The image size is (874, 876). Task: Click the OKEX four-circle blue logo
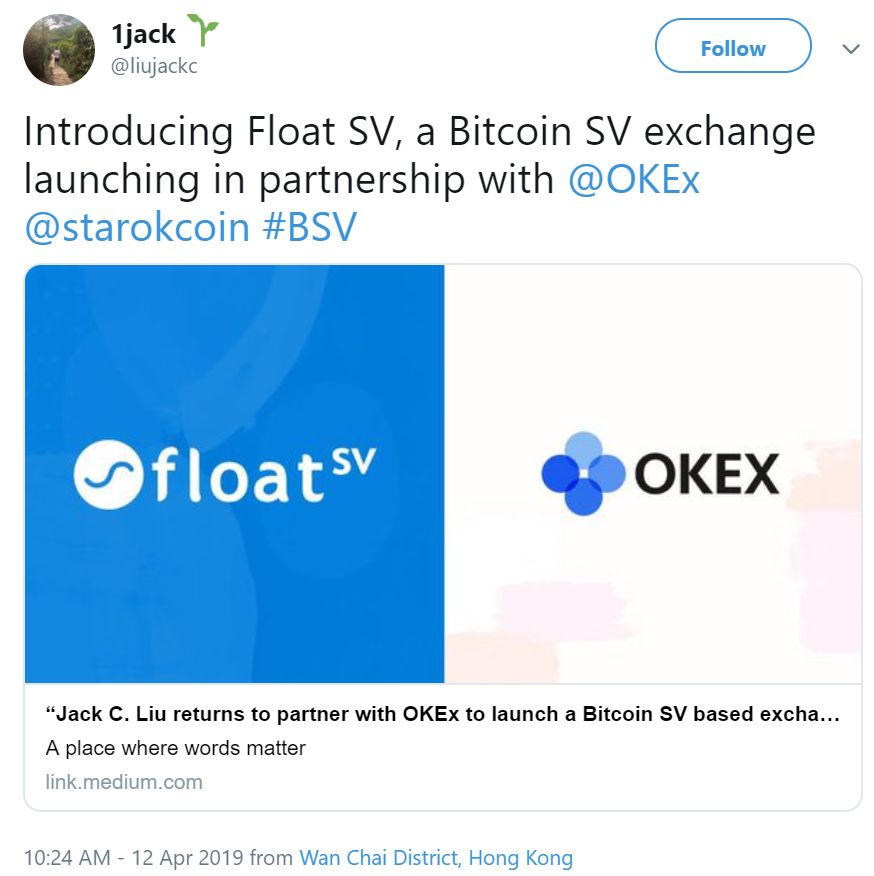pyautogui.click(x=583, y=474)
